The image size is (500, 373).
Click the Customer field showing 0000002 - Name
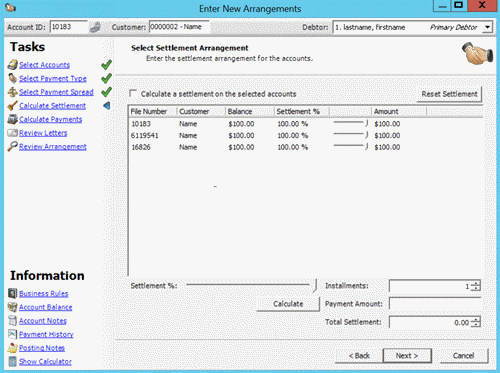point(179,27)
